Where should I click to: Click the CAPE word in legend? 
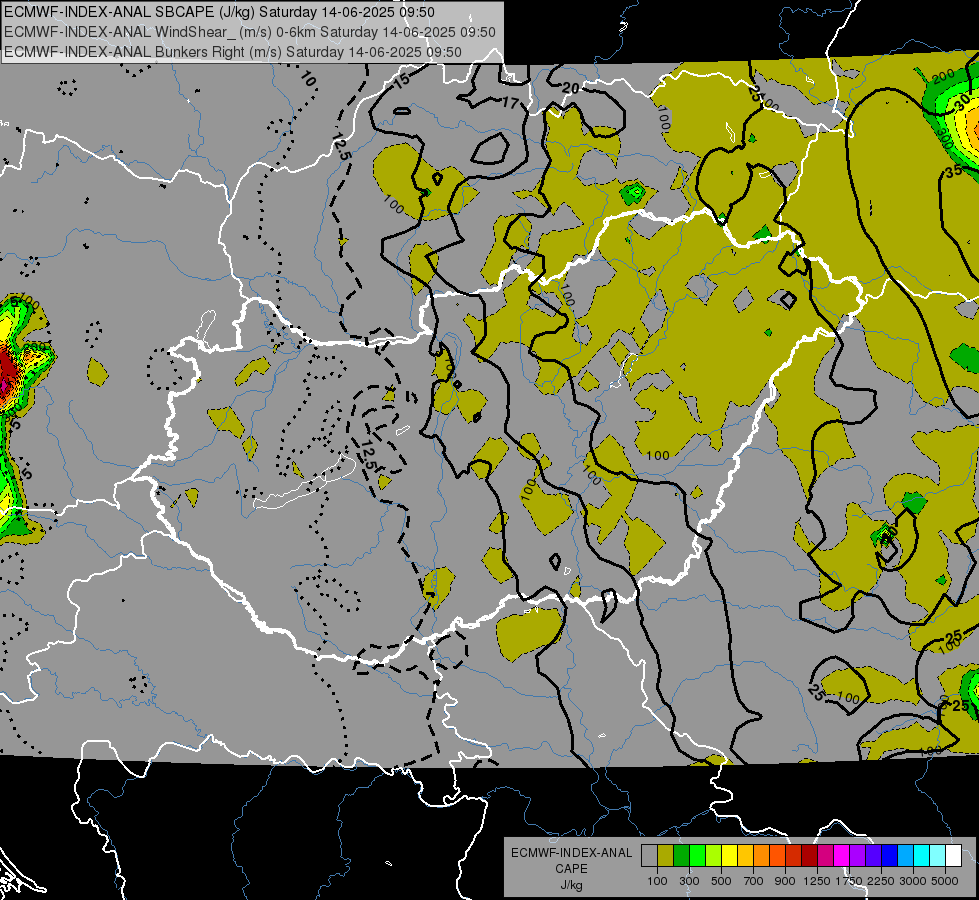tap(571, 868)
